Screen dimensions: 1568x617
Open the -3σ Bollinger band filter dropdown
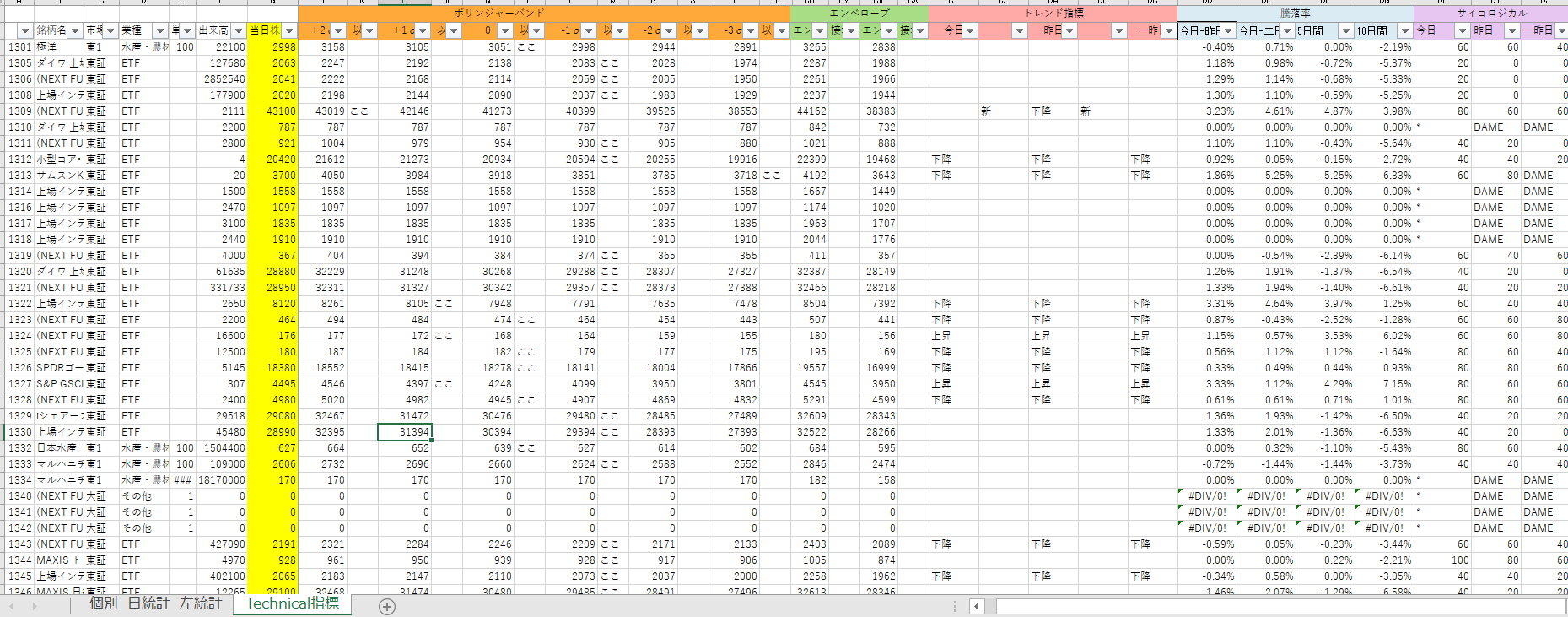point(751,31)
